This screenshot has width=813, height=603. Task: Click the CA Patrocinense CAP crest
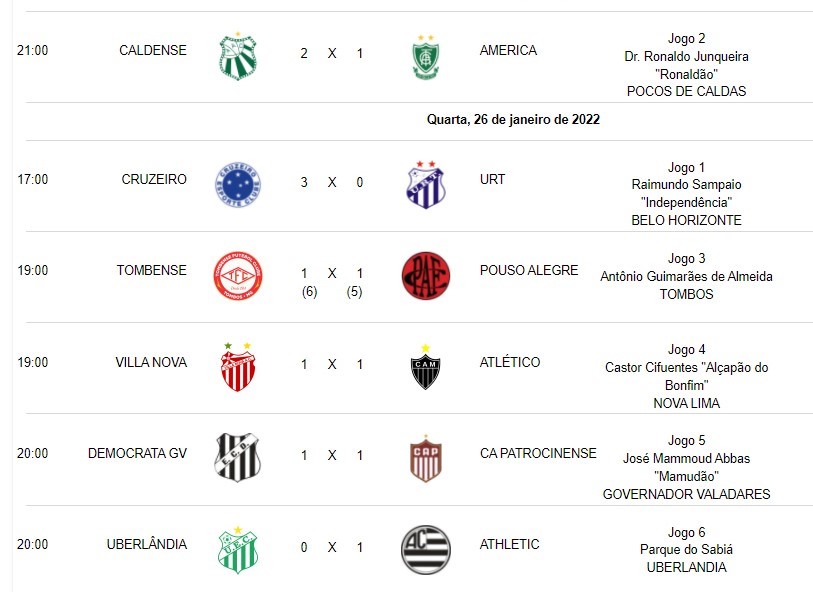pyautogui.click(x=426, y=459)
